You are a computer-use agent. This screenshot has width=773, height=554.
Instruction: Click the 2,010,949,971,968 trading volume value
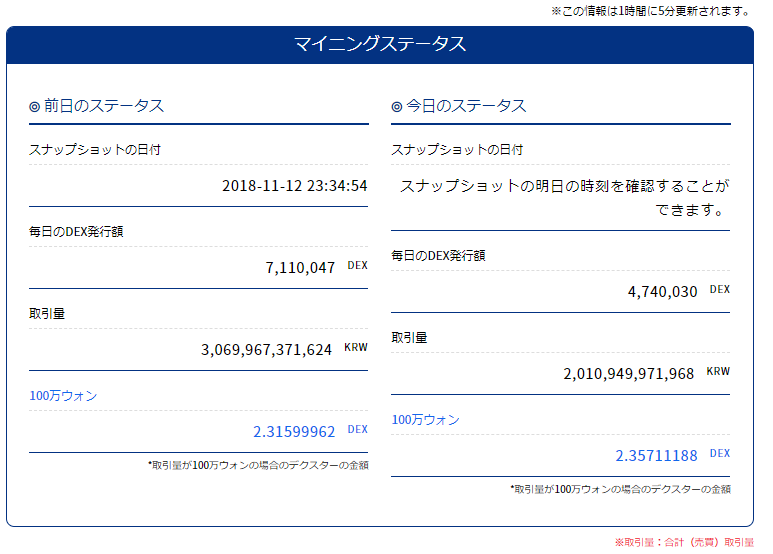tap(628, 374)
